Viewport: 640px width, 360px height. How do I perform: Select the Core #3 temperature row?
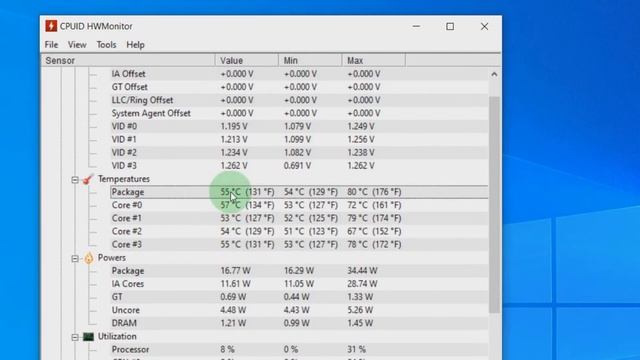299,244
